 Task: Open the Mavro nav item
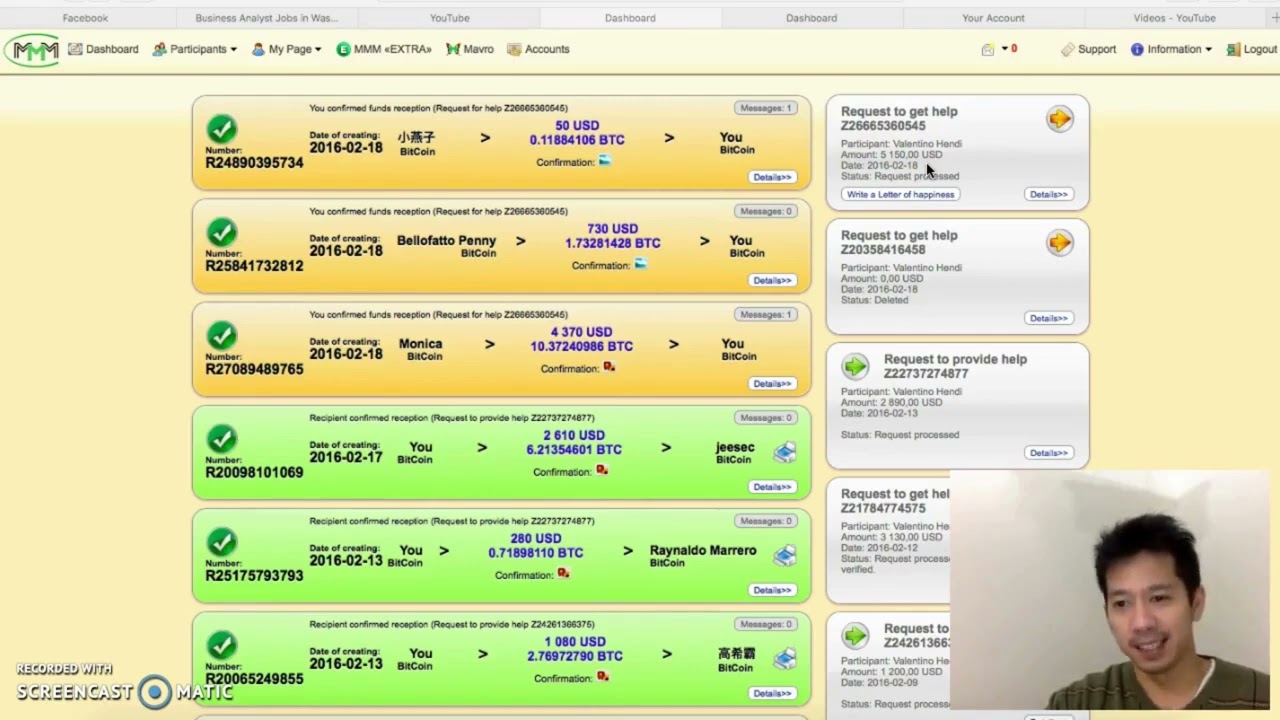click(470, 49)
